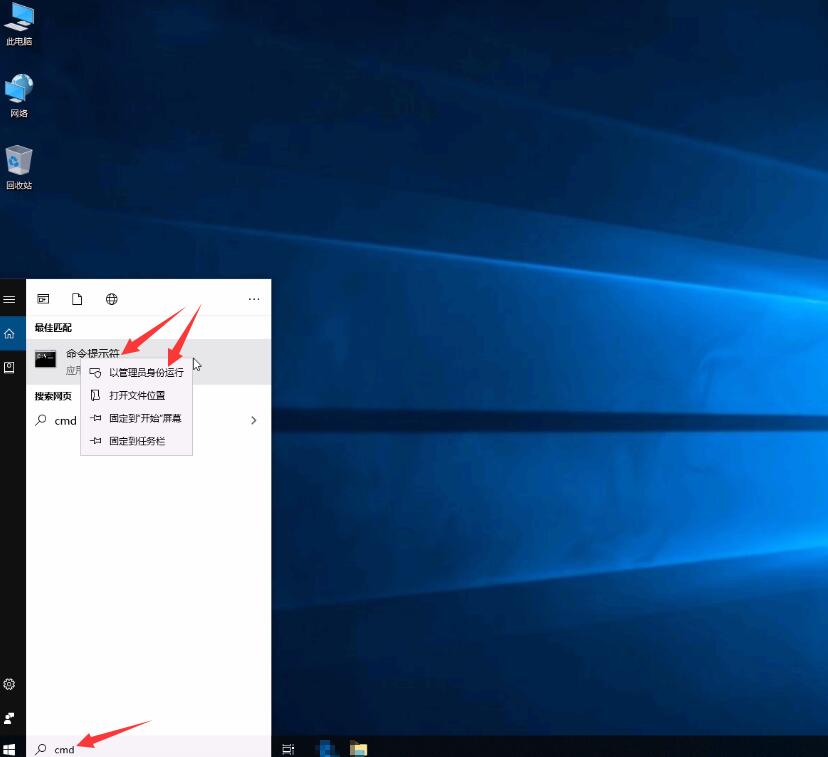Expand the cmd web search chevron
The height and width of the screenshot is (757, 828).
point(253,420)
